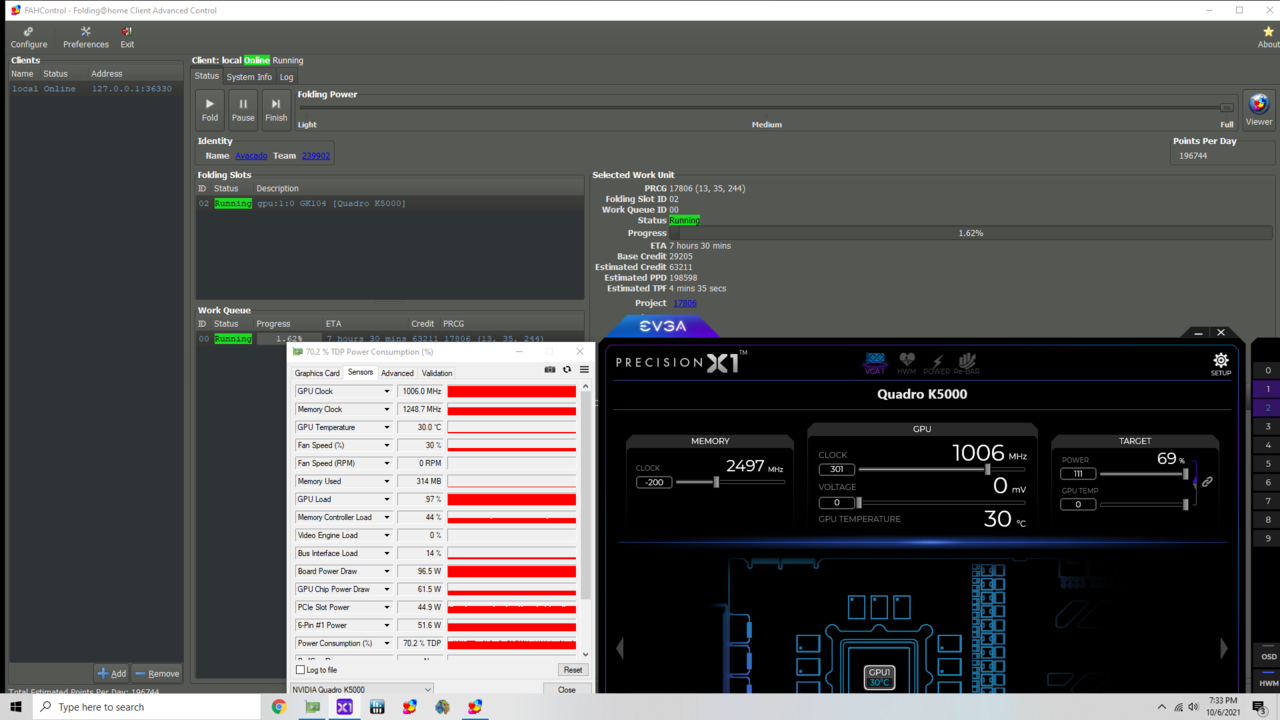Expand the Fan Speed (RPM) sensor options
Viewport: 1280px width, 720px height.
[386, 463]
